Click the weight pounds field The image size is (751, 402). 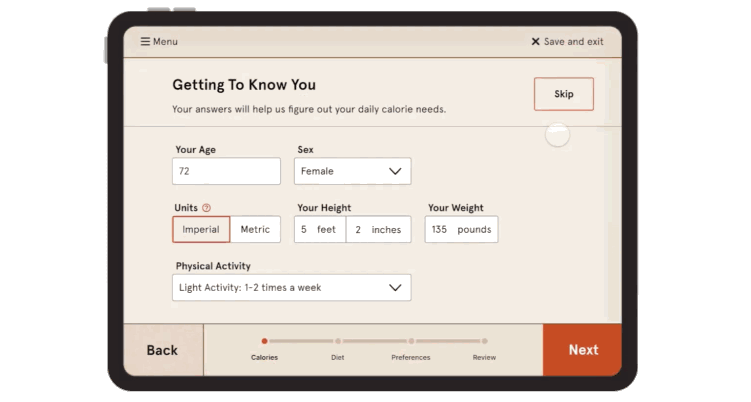click(x=461, y=230)
